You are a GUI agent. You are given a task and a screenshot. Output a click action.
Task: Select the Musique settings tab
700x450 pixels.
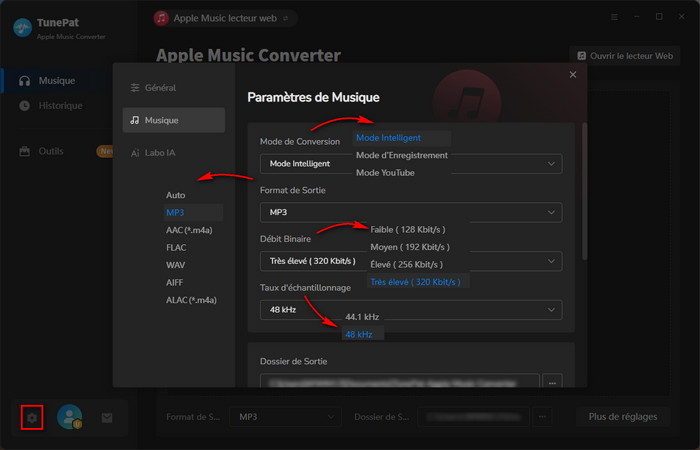pyautogui.click(x=173, y=120)
